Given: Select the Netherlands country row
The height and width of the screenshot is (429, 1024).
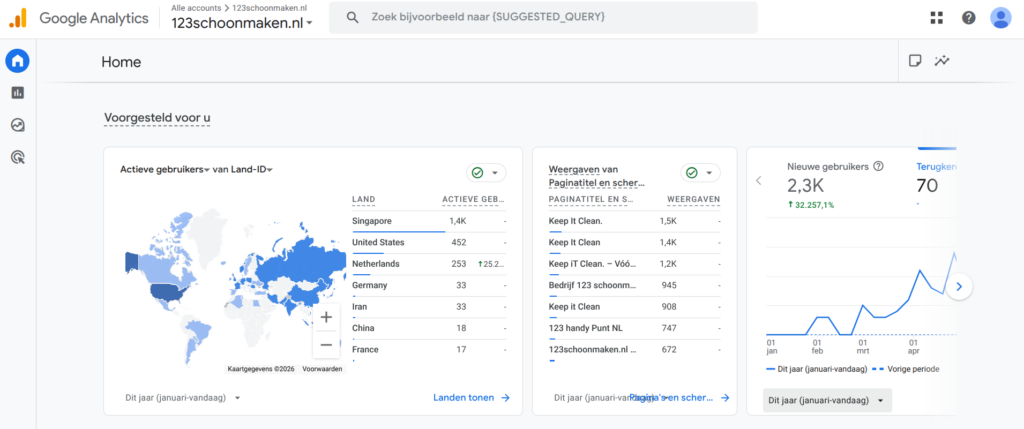Looking at the screenshot, I should (428, 264).
